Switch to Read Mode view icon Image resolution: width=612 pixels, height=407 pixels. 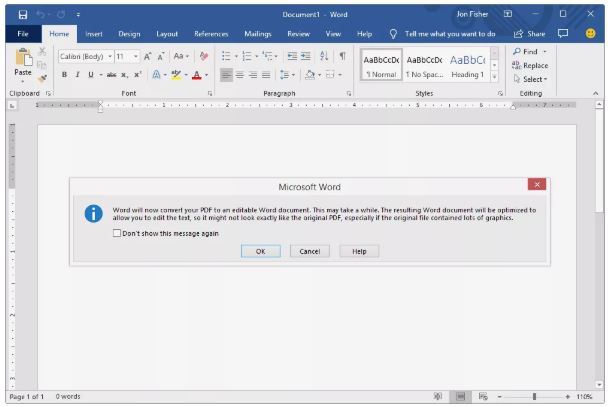pos(438,396)
